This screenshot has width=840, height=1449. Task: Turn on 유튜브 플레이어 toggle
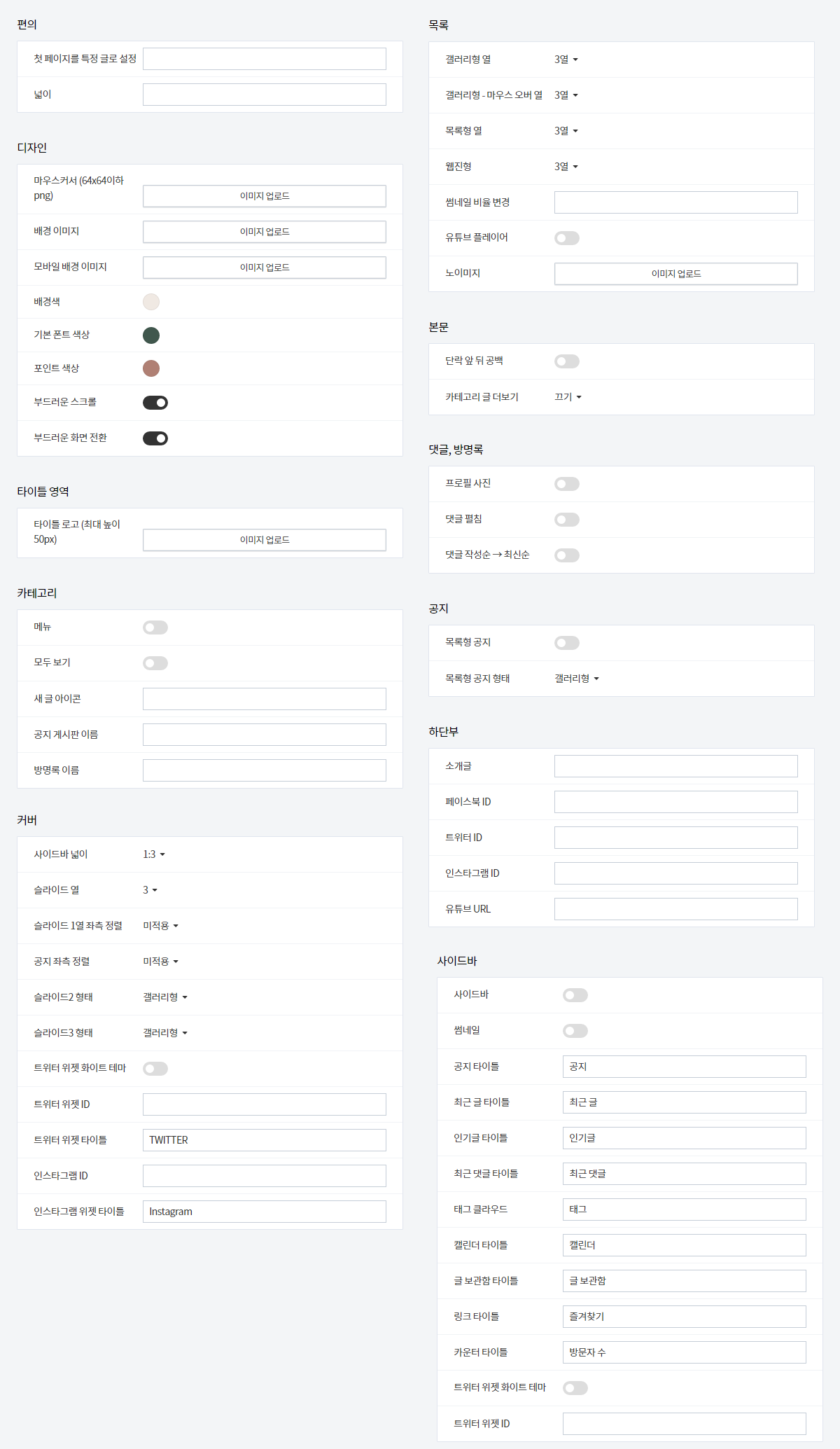[x=567, y=238]
